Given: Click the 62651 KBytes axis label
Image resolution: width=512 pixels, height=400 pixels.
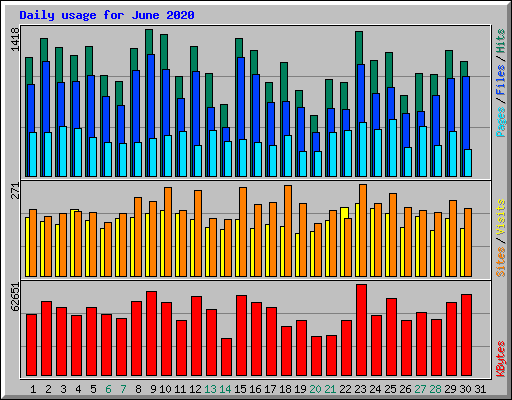Looking at the screenshot, I should point(15,297).
